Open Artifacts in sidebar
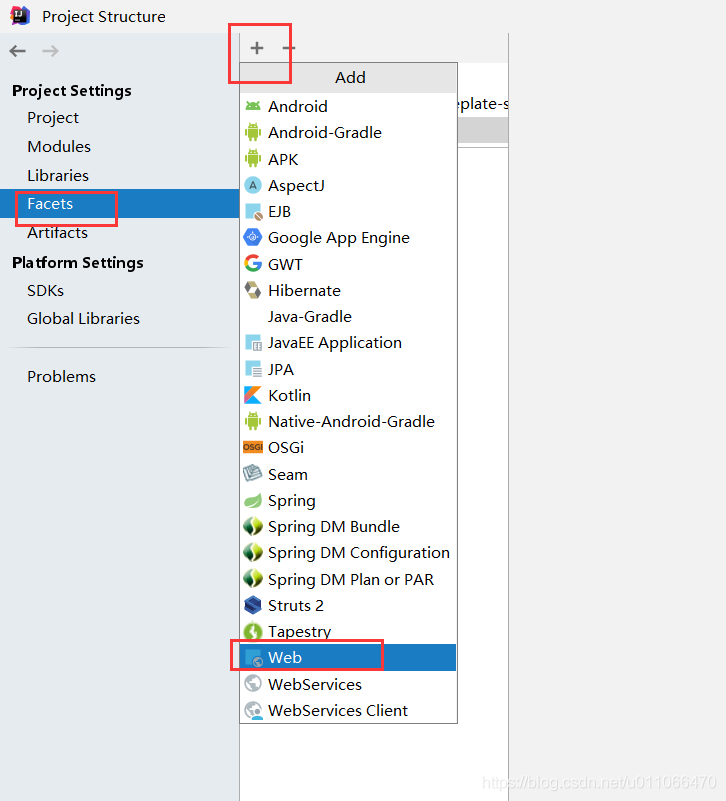 [58, 232]
